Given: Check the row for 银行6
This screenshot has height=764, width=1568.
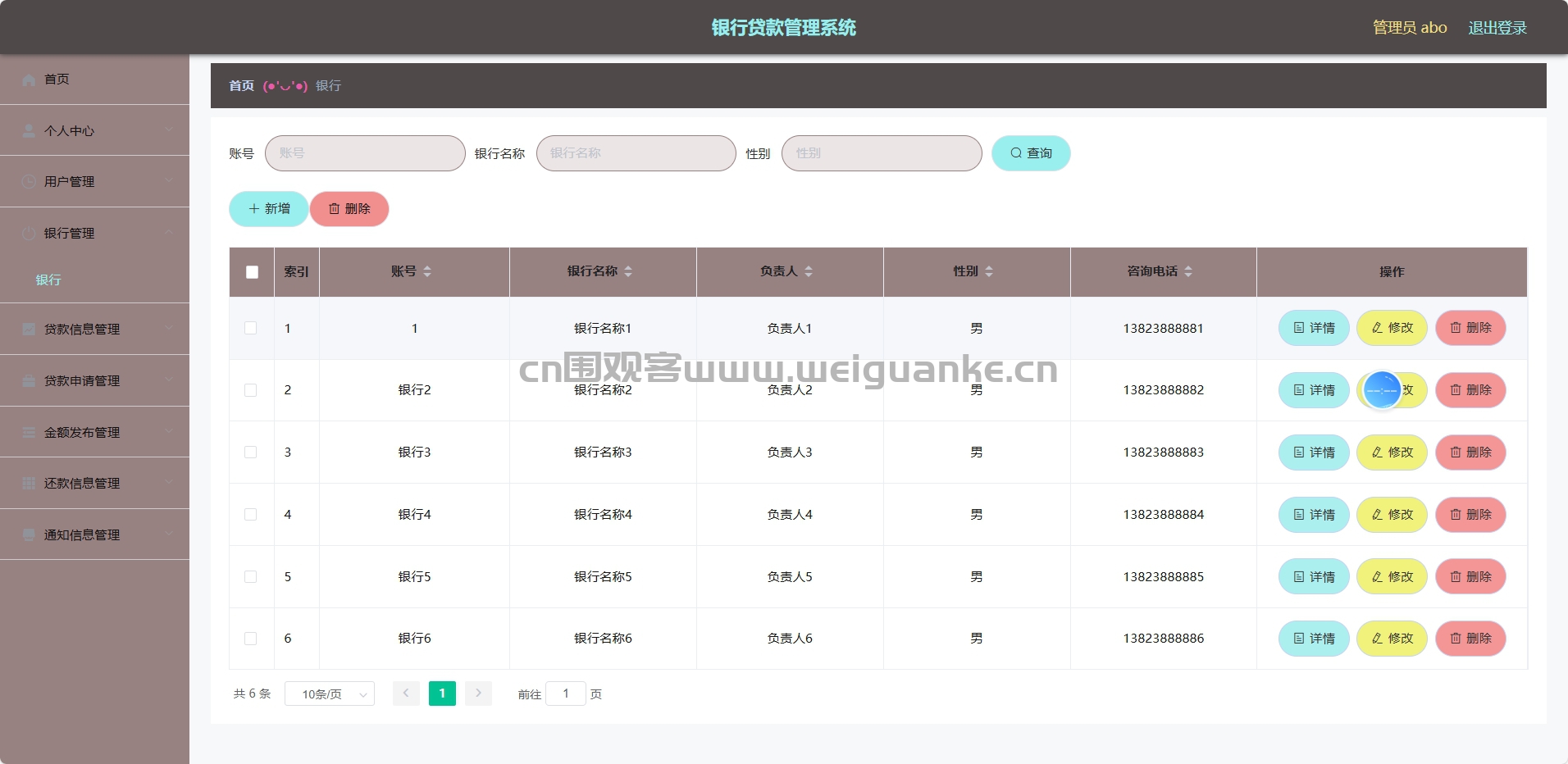Looking at the screenshot, I should 251,639.
